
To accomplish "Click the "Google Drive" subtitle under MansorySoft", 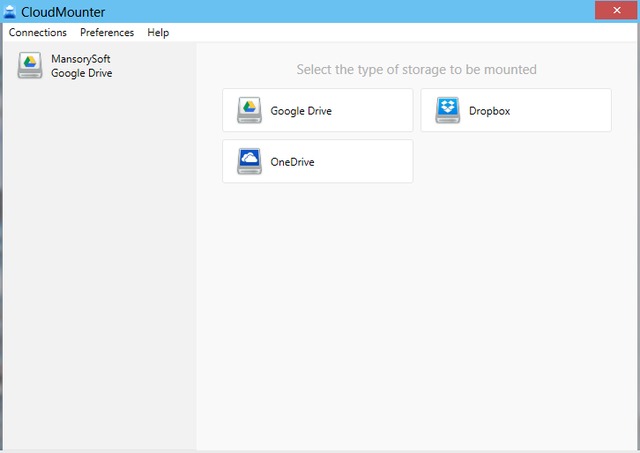I will pos(82,73).
